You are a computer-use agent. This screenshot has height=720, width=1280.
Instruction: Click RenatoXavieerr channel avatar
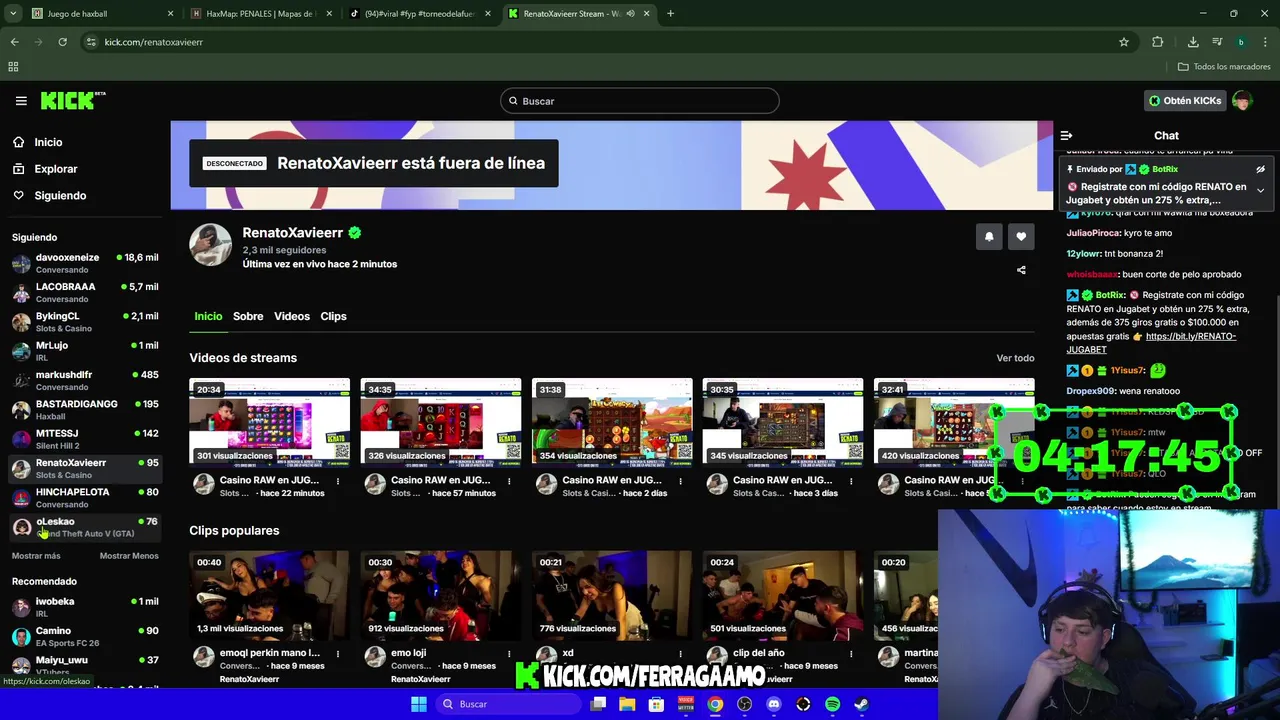(x=211, y=245)
